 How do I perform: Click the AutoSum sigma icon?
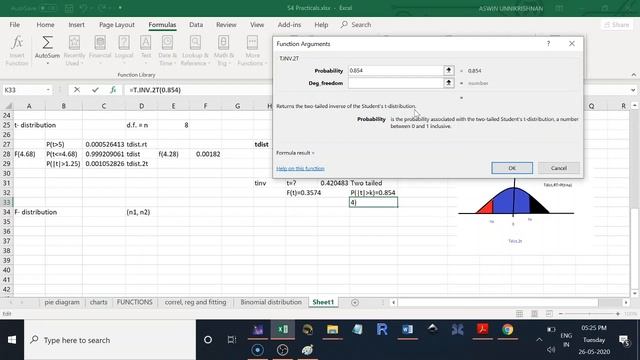coord(47,43)
